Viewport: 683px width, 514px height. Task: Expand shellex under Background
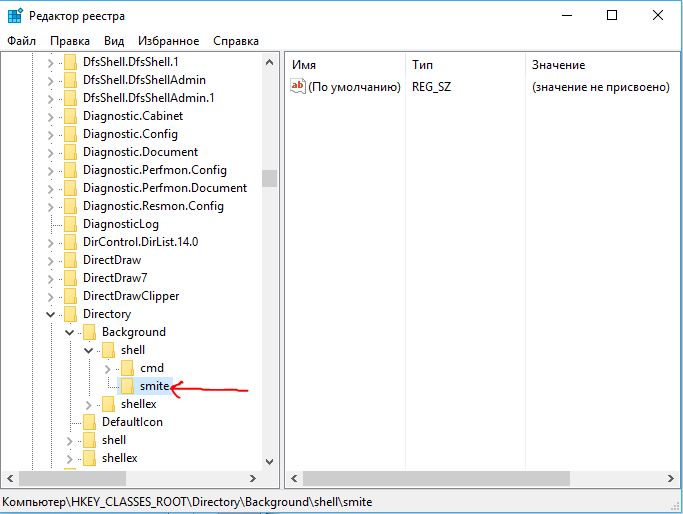tap(88, 405)
